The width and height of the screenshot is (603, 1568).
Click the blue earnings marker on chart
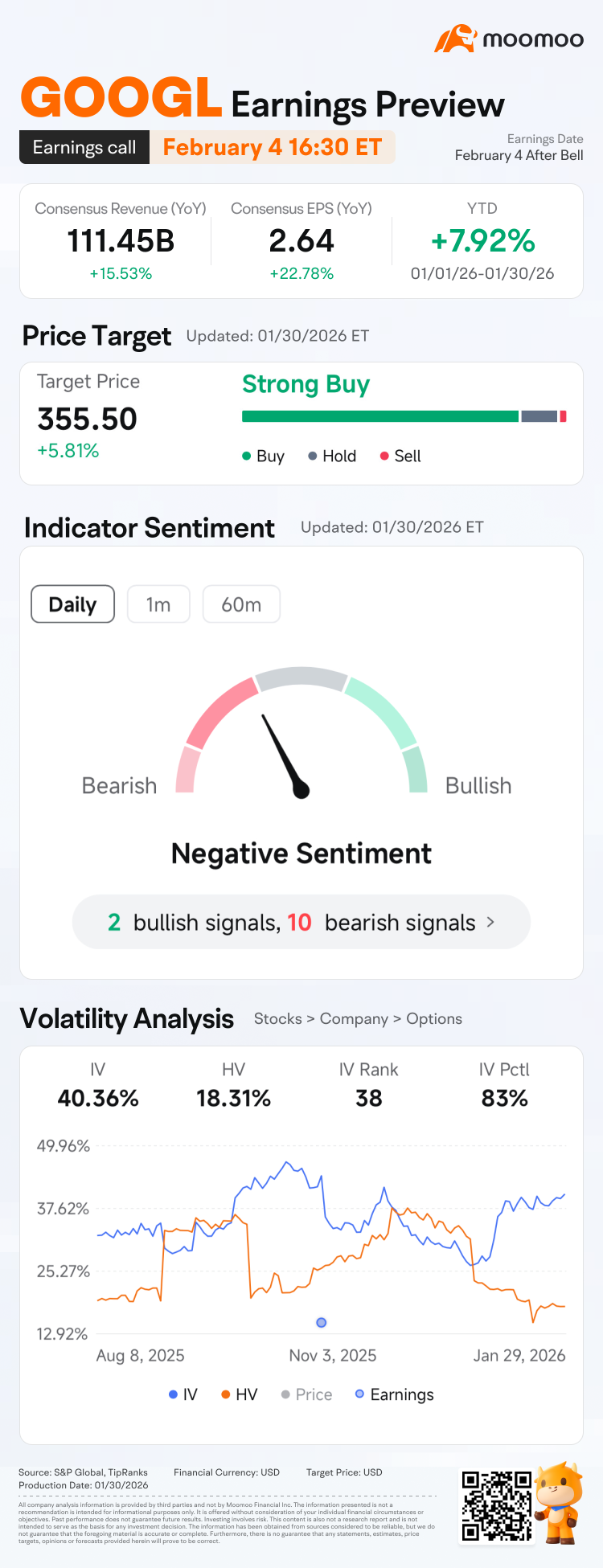[x=322, y=1322]
